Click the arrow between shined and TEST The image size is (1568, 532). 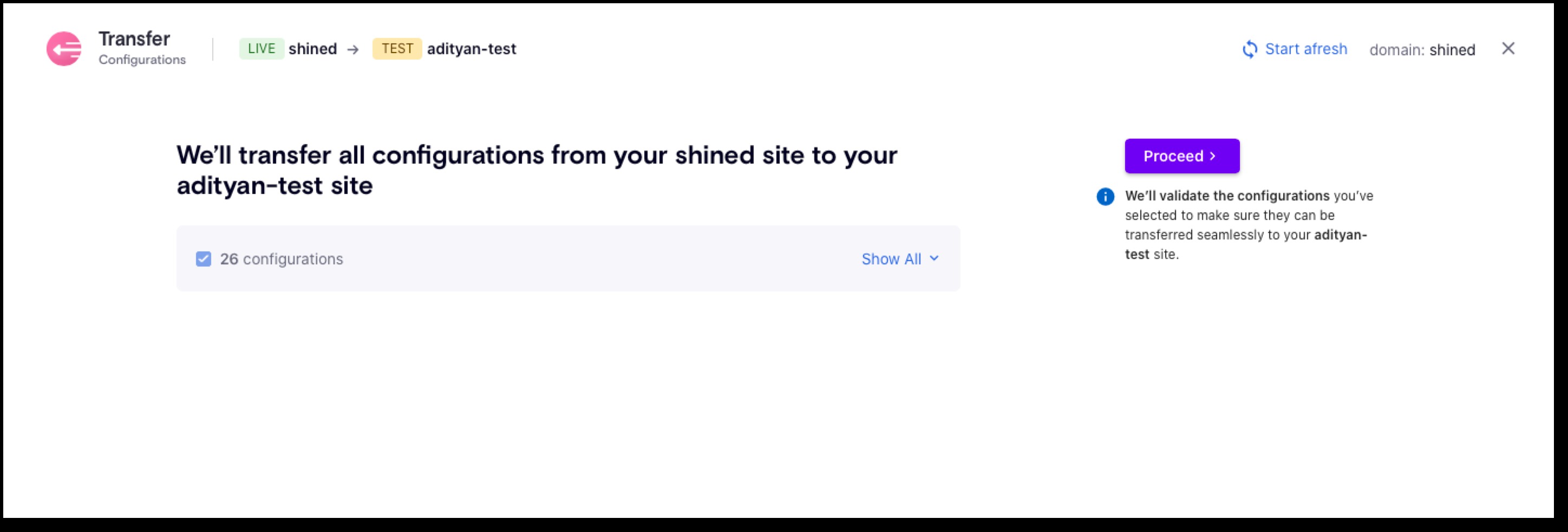coord(353,49)
